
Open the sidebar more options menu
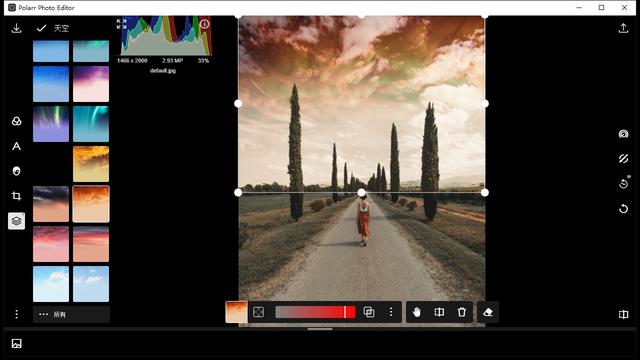[x=16, y=314]
